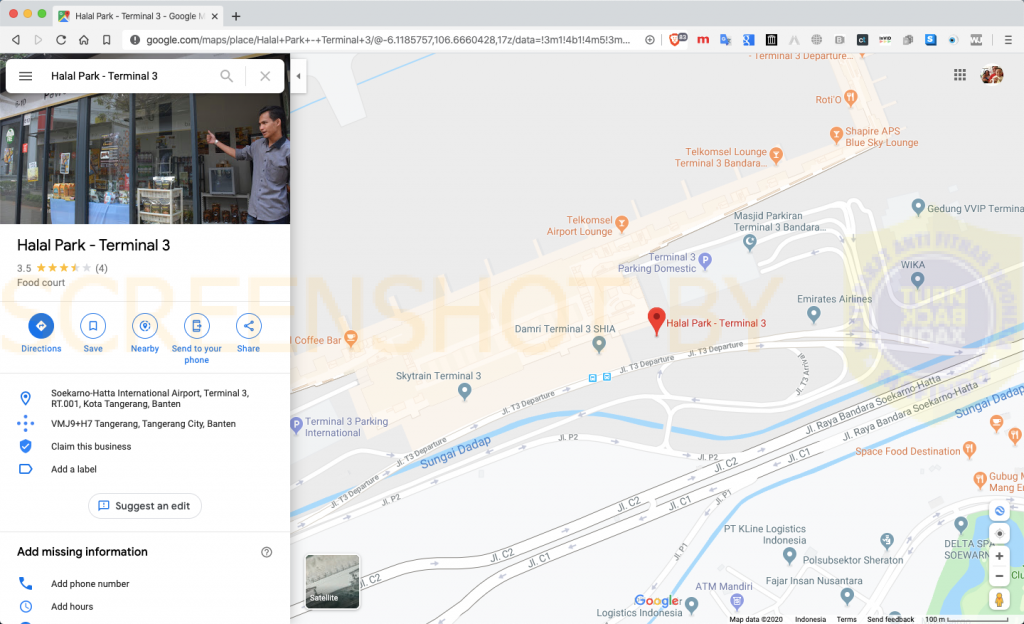Screen dimensions: 1024x624
Task: Click Indonesia link in map footer
Action: click(810, 619)
